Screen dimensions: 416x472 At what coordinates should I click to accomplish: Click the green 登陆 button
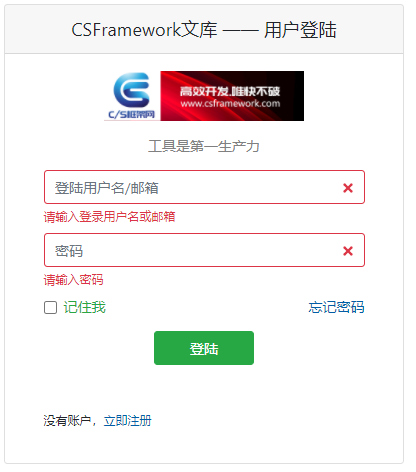[204, 348]
